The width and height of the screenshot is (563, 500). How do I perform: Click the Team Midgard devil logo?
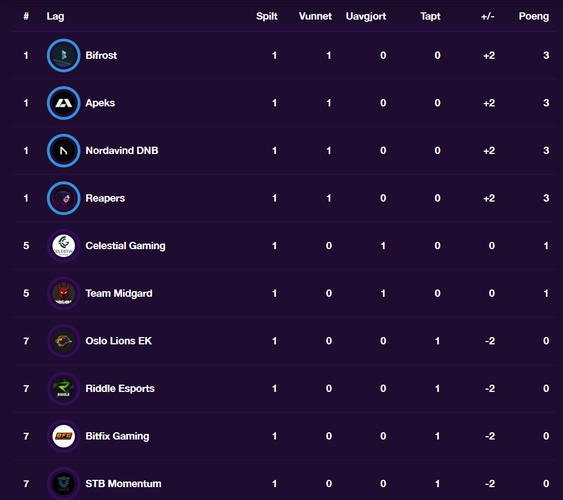tap(64, 293)
